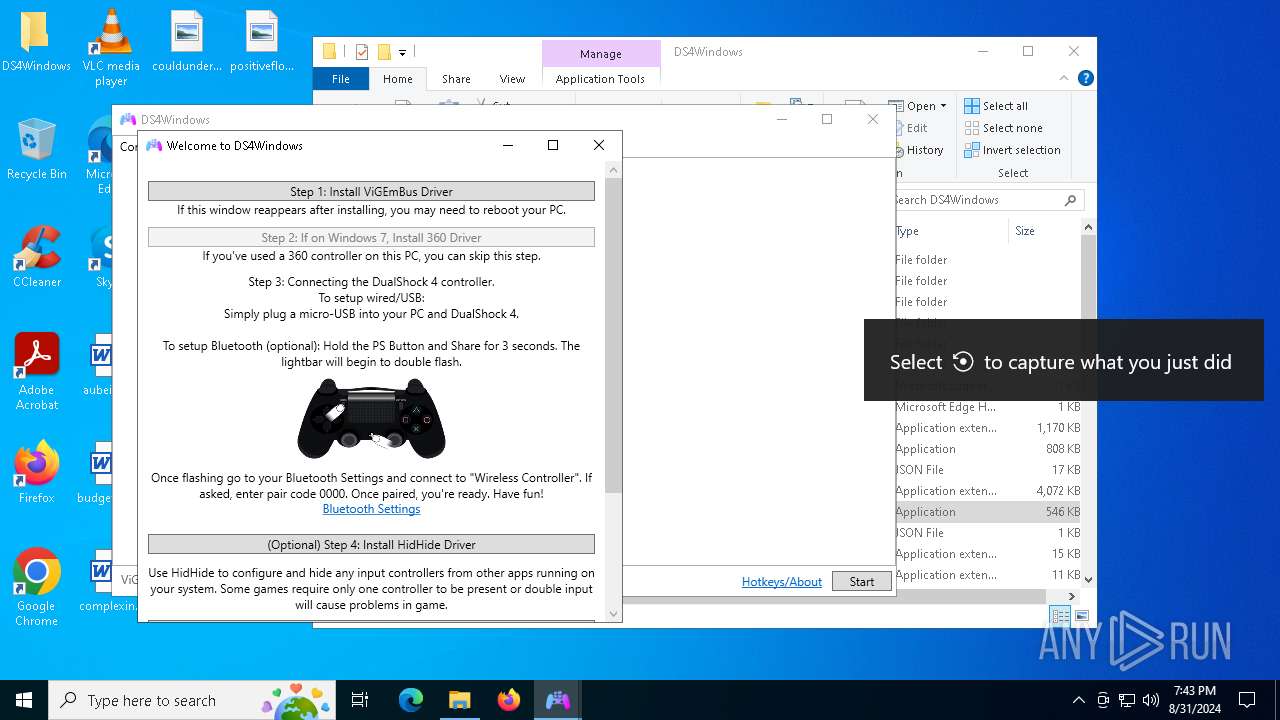Open the File menu in Explorer

(341, 79)
